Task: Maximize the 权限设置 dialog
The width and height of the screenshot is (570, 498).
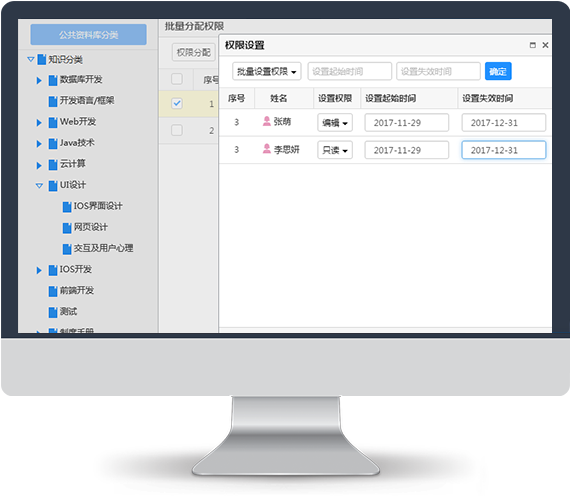Action: tap(533, 45)
